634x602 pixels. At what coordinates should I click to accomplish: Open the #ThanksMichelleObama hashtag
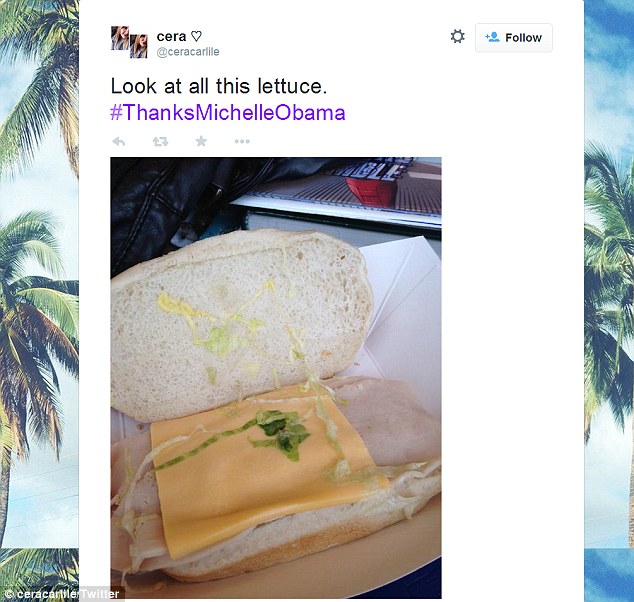228,112
